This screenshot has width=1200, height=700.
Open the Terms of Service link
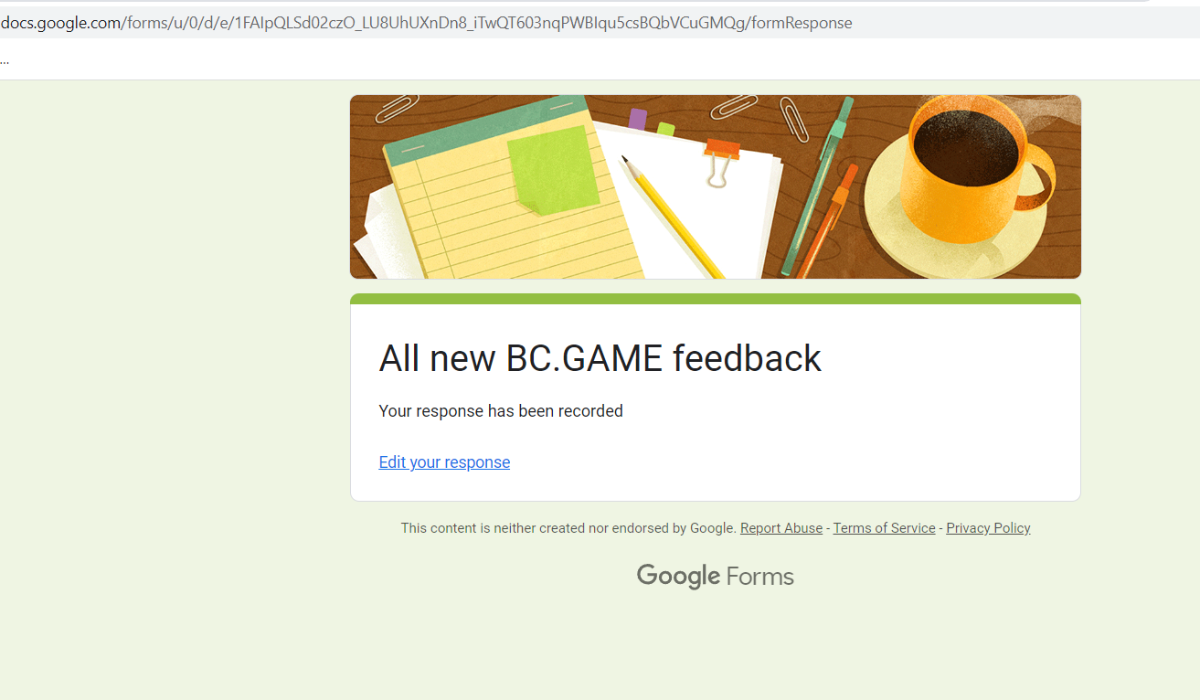point(884,528)
